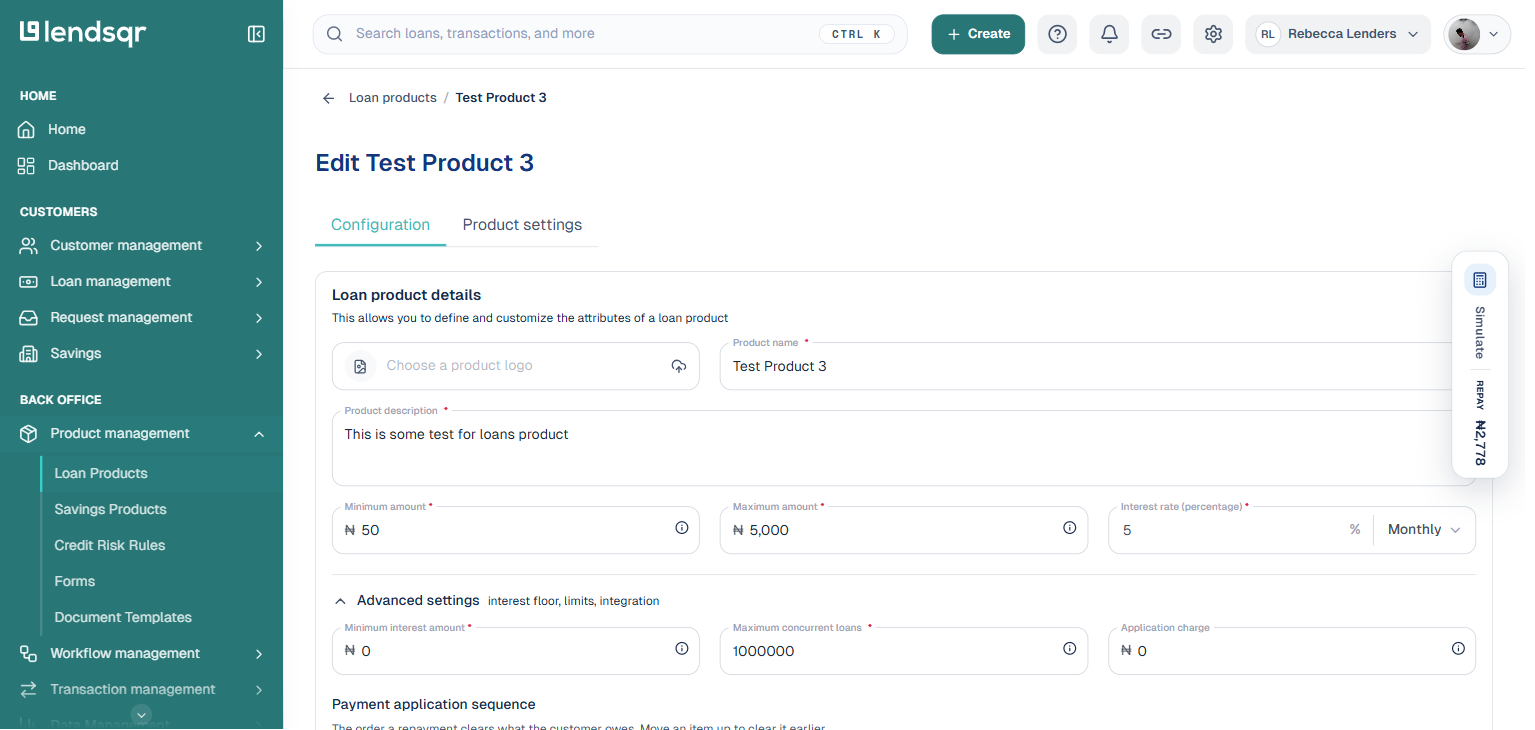Click the Home house icon in sidebar
This screenshot has height=730, width=1535.
27,130
